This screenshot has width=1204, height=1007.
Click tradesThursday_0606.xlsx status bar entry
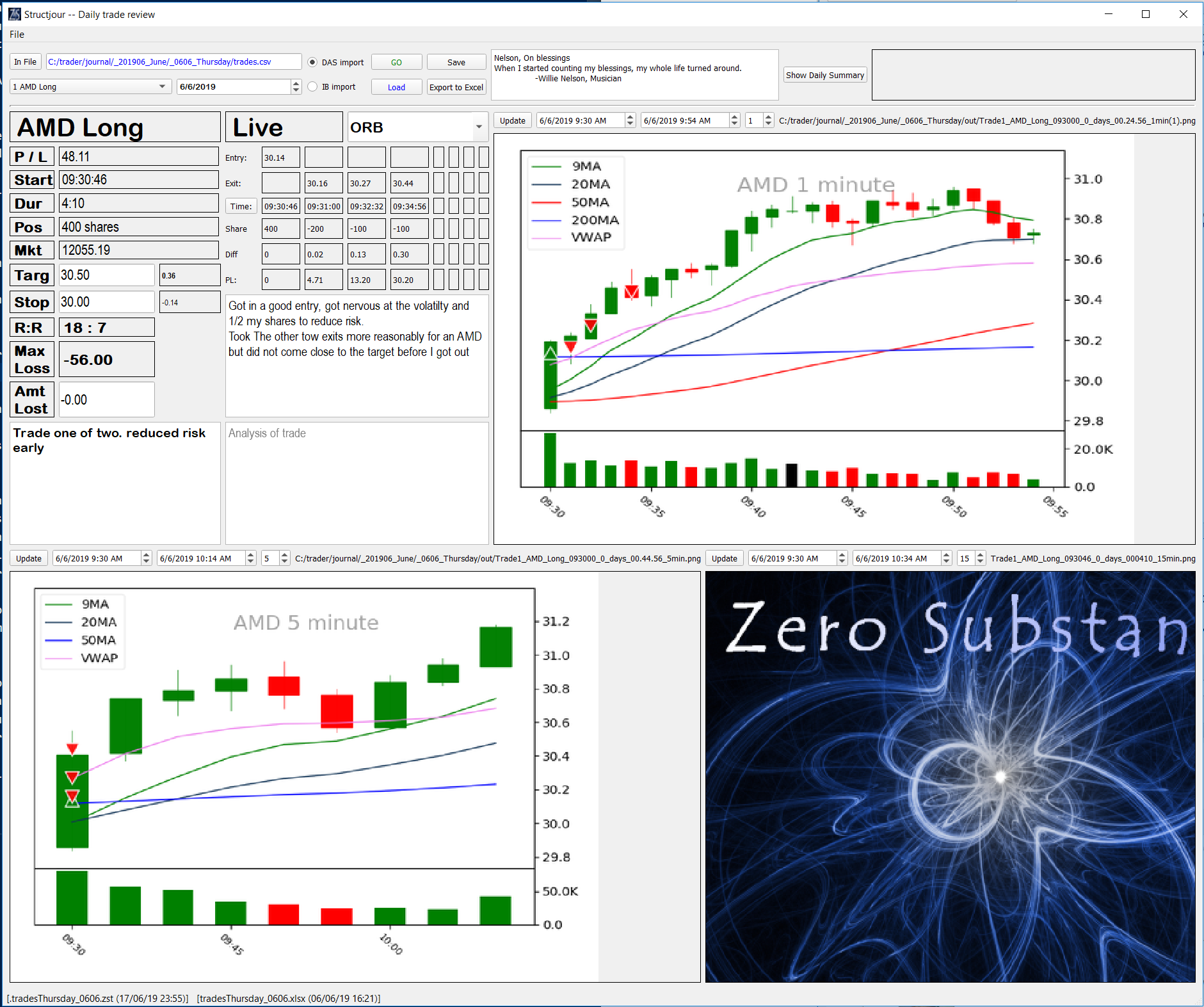point(288,998)
